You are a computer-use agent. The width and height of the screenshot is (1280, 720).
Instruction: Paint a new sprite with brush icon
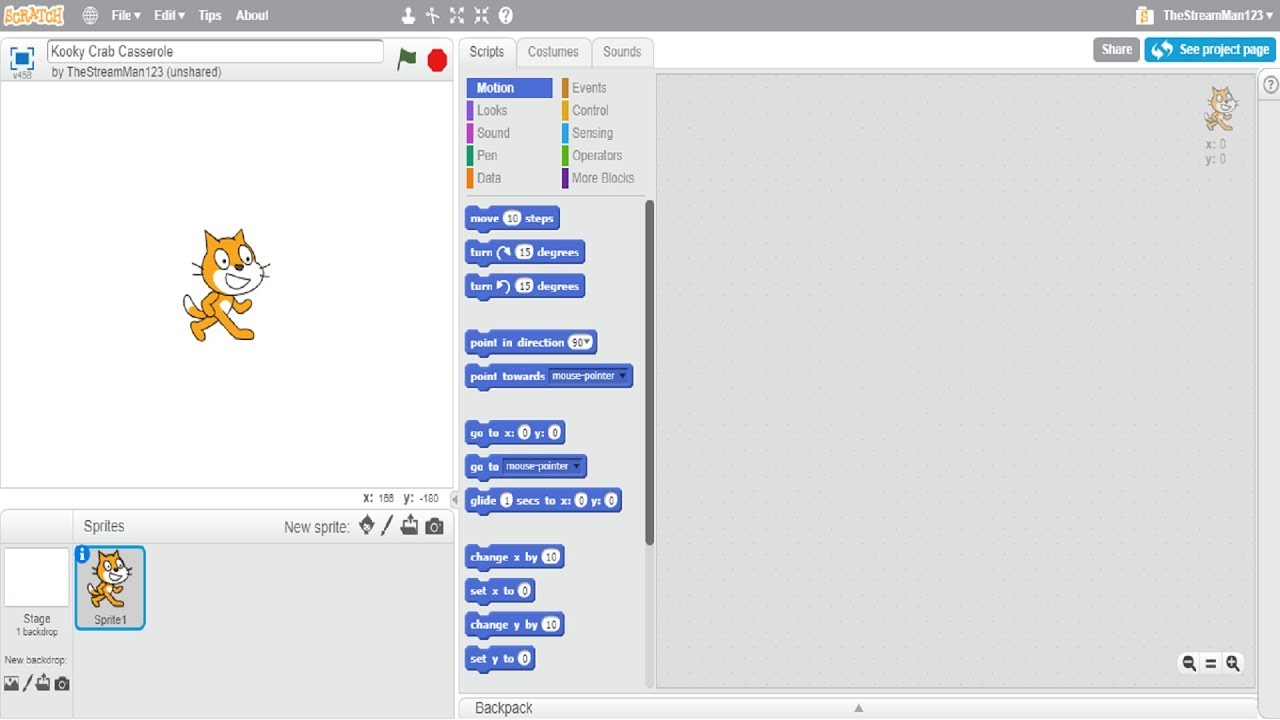pyautogui.click(x=387, y=526)
